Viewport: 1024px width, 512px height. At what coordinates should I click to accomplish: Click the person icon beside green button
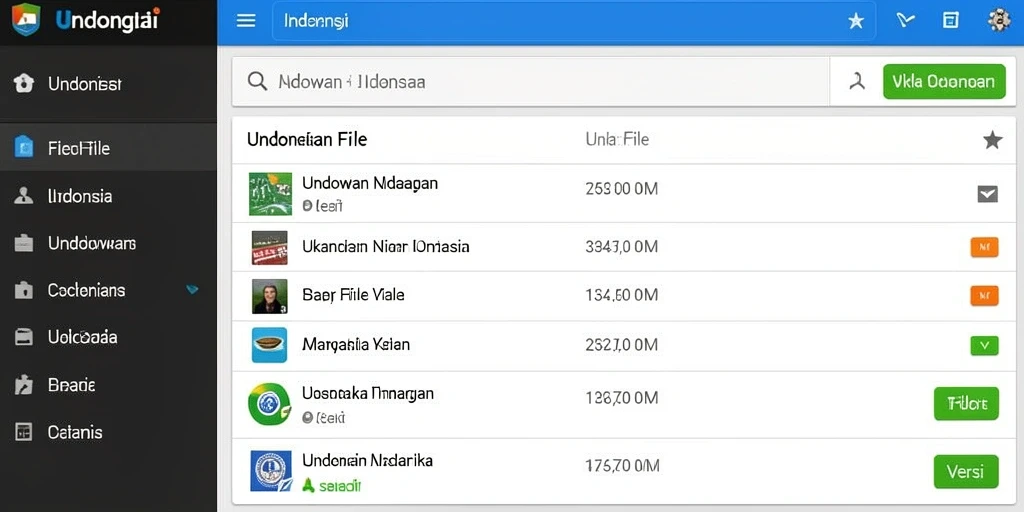tap(857, 82)
